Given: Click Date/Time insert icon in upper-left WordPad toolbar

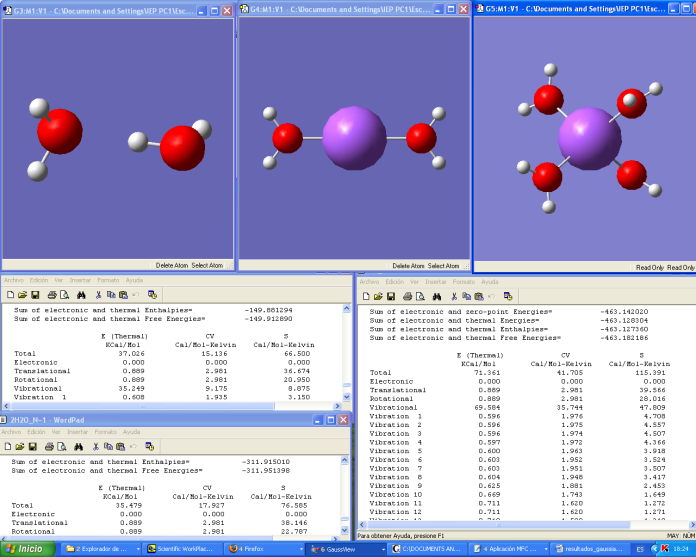Looking at the screenshot, I should click(152, 295).
